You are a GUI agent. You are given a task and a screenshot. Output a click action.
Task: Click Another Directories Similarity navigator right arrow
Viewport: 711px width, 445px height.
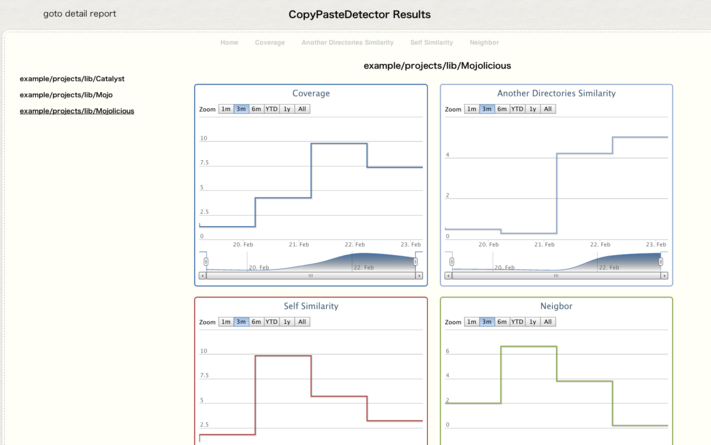664,275
